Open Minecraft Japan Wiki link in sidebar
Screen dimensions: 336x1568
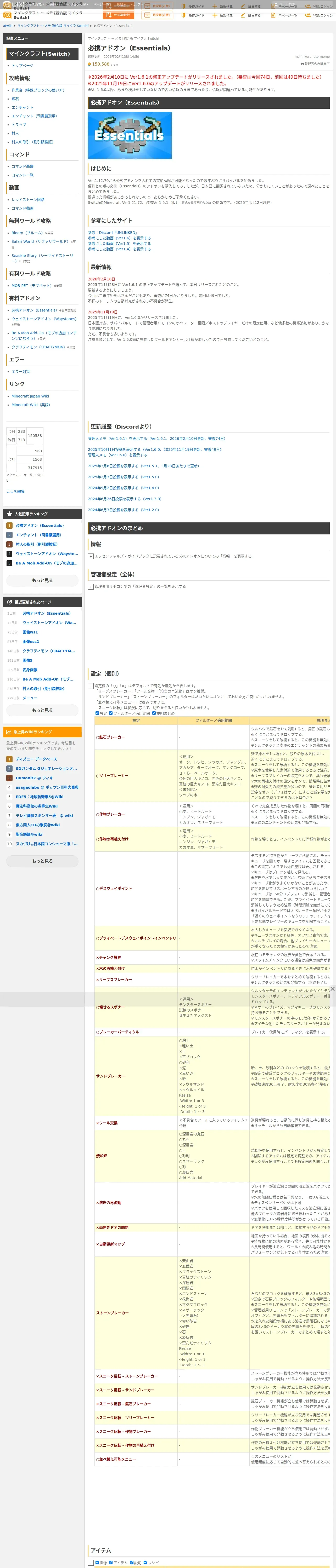(x=31, y=396)
